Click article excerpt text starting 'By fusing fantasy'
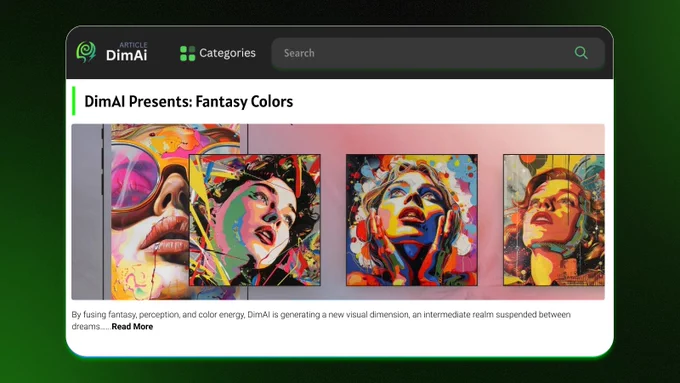Viewport: 680px width, 383px height. [x=321, y=321]
